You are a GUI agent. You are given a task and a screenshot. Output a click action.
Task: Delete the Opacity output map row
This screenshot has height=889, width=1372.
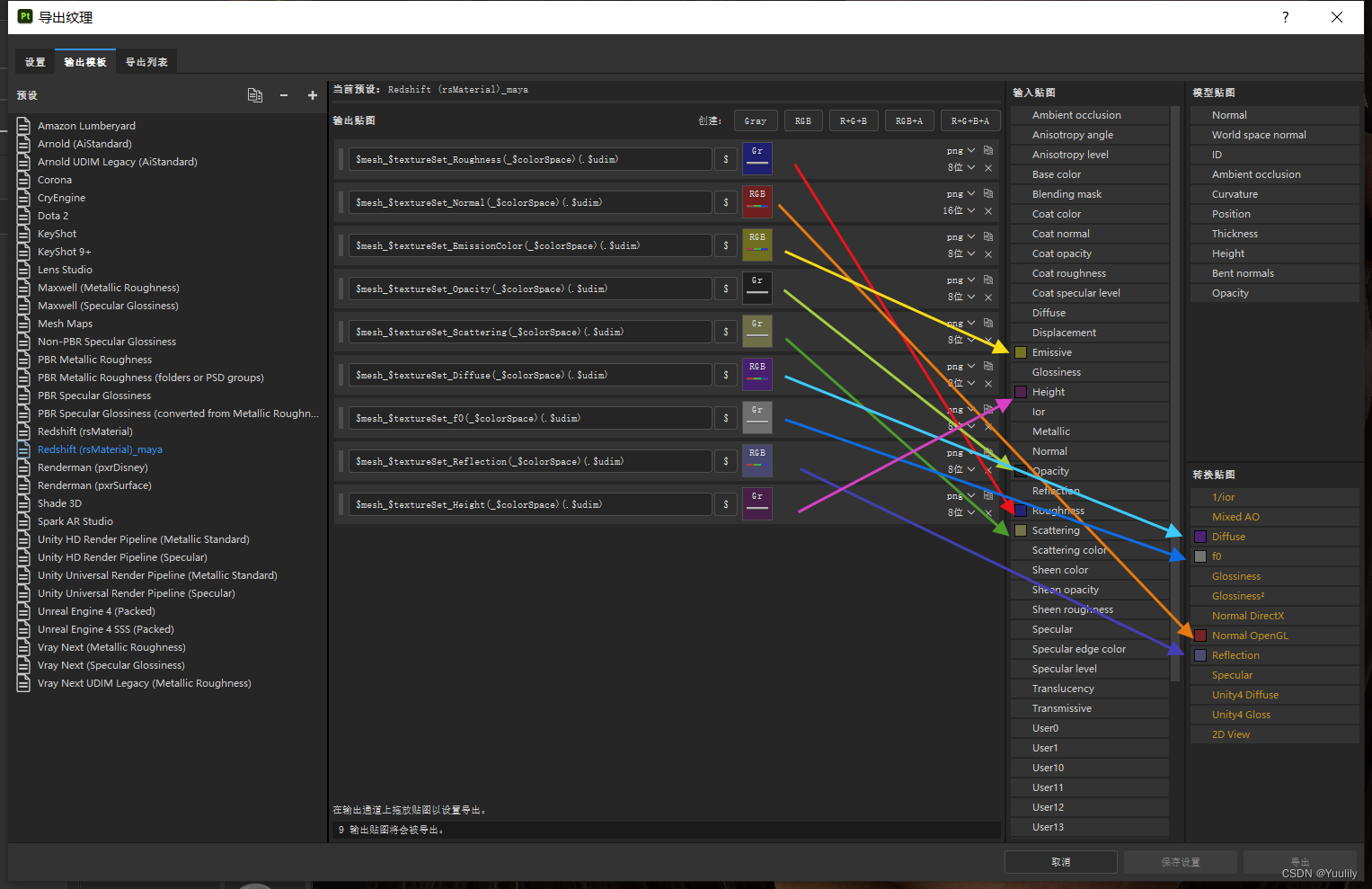(x=988, y=297)
